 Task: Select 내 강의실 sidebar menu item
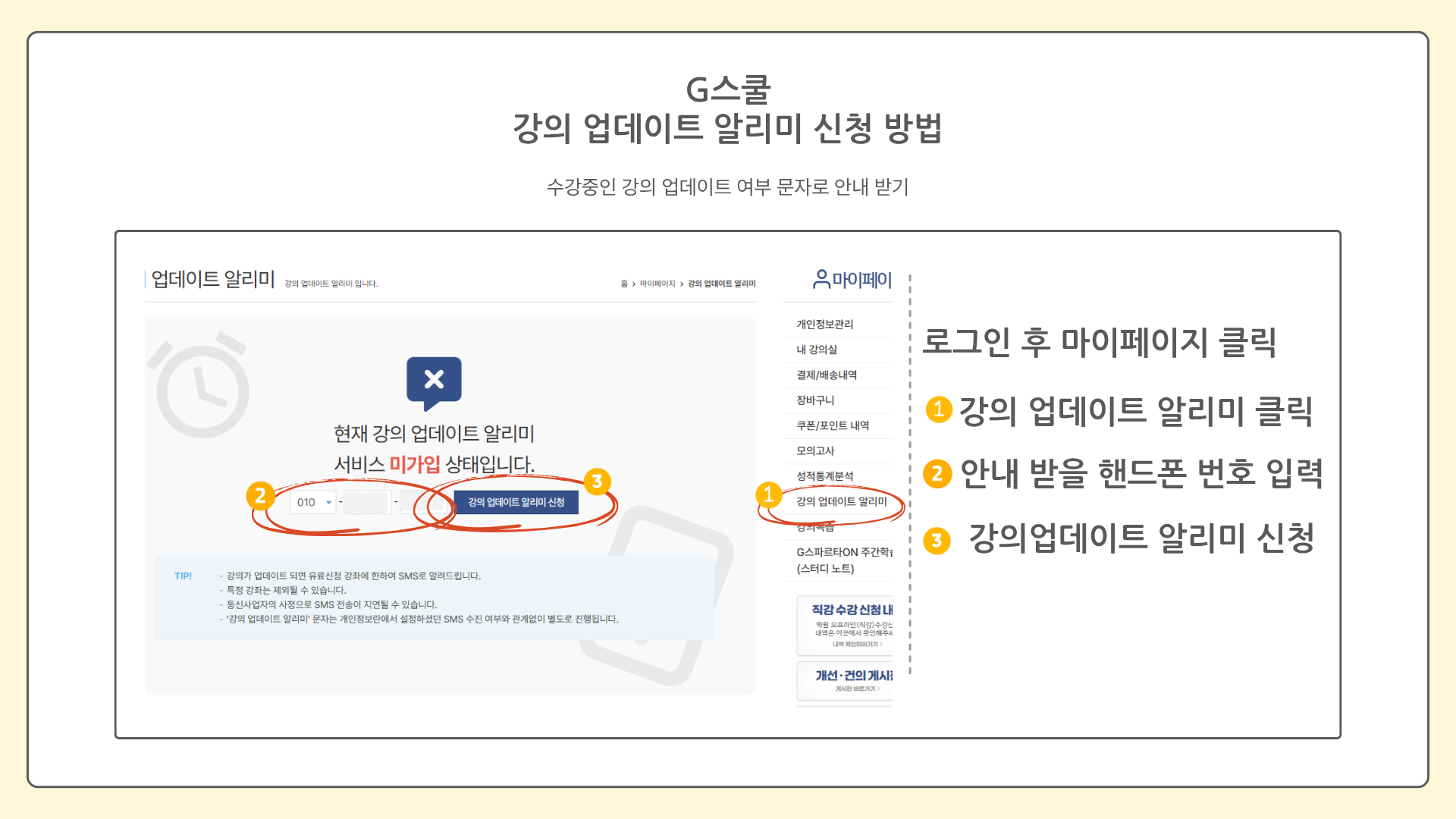[816, 350]
